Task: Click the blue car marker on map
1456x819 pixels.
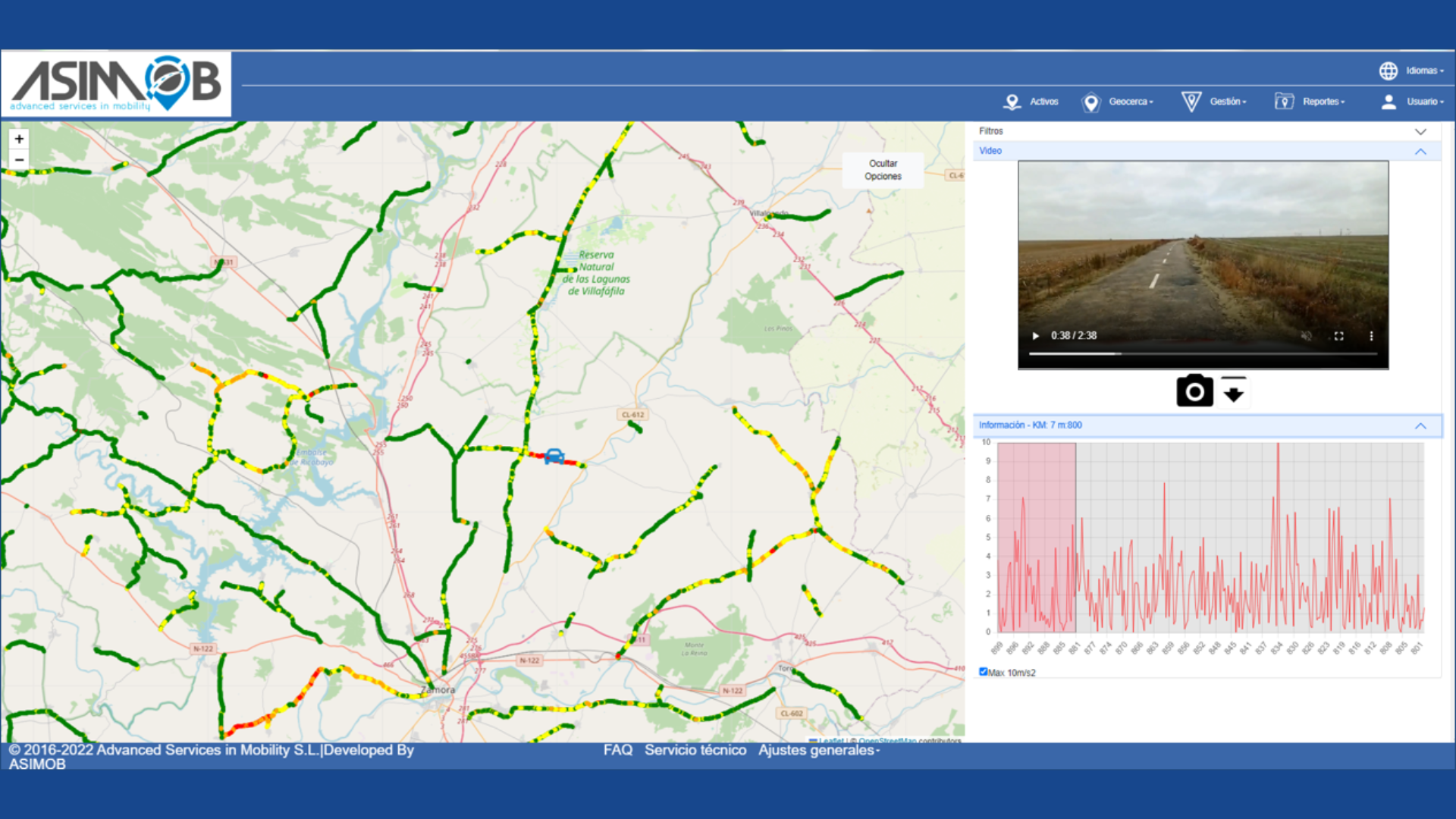Action: (x=554, y=456)
